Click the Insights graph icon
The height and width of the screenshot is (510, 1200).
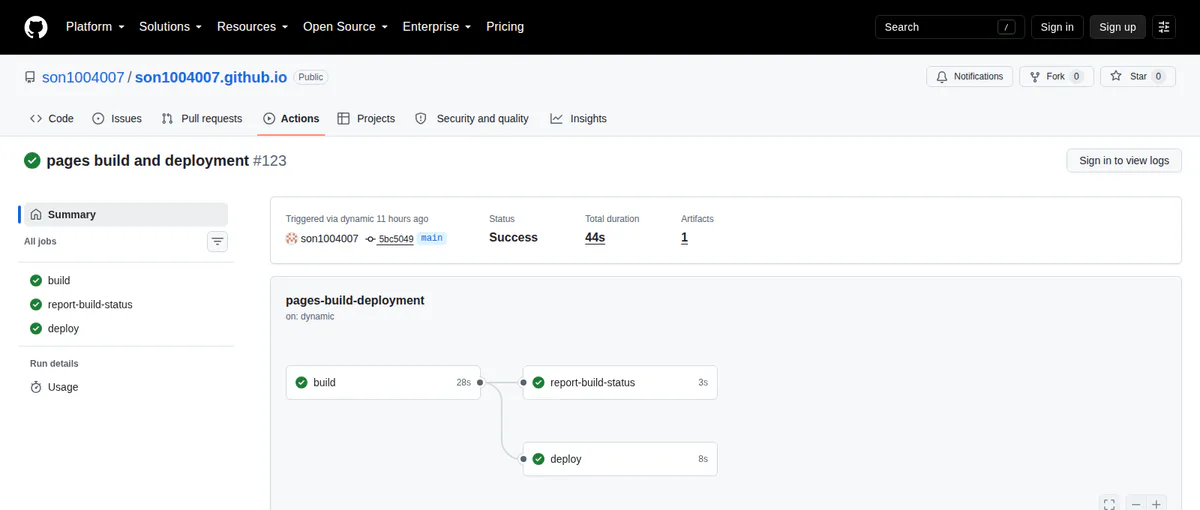coord(556,118)
